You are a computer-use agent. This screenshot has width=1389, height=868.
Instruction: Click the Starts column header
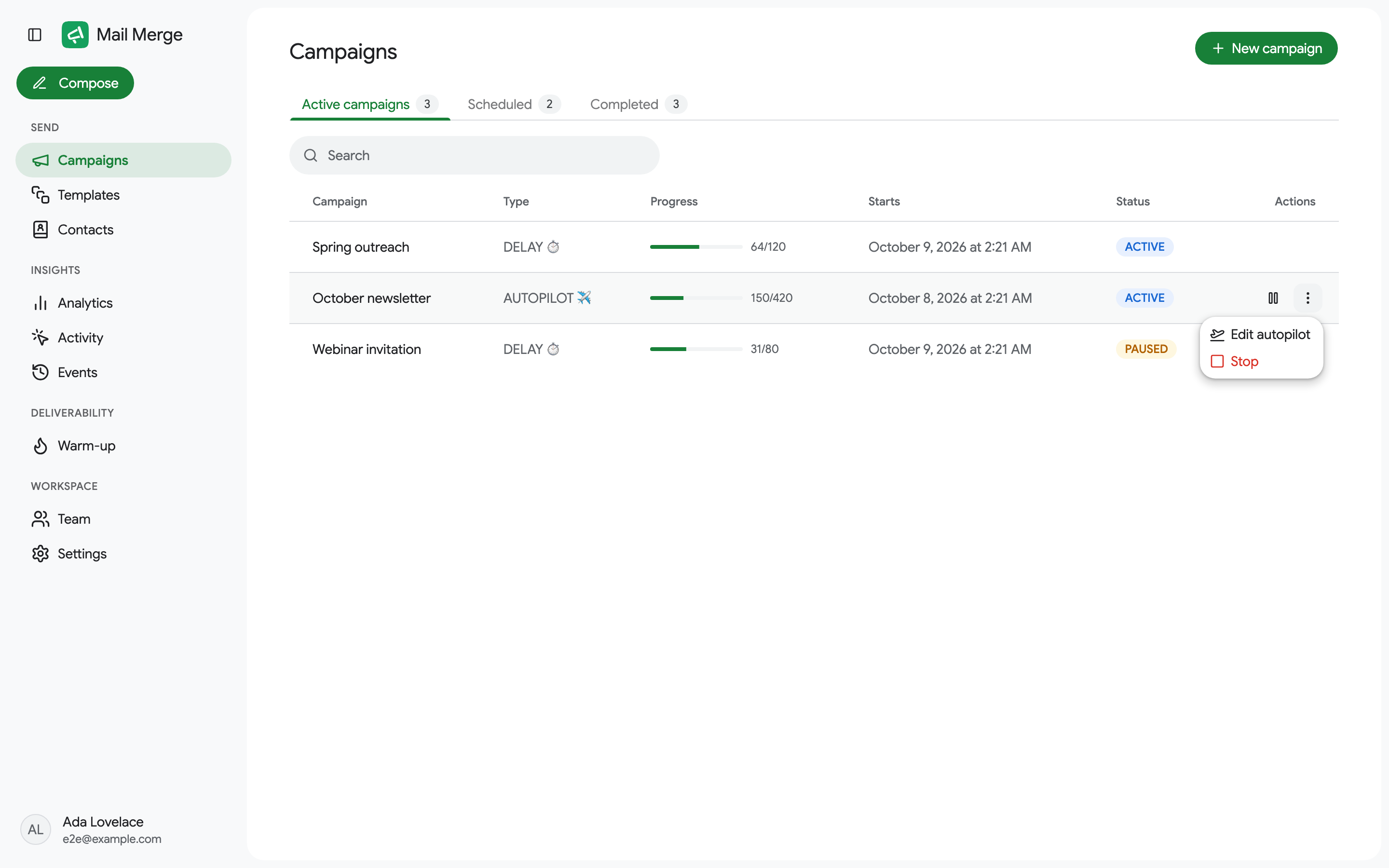click(x=884, y=202)
